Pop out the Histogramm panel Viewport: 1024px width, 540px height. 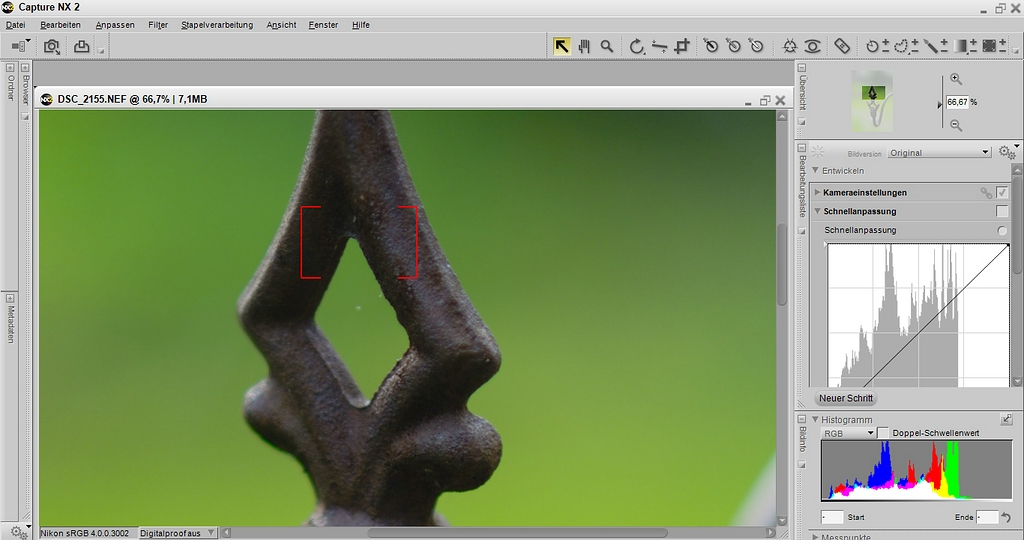[x=1006, y=419]
